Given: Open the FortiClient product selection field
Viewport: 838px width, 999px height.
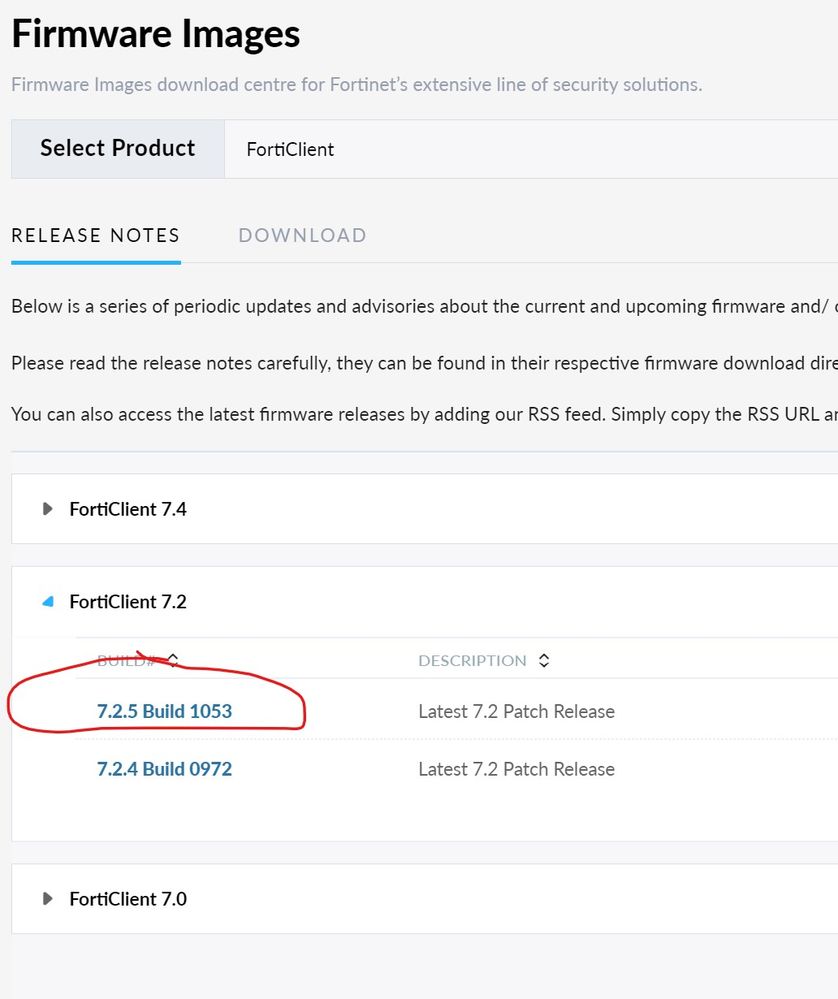Looking at the screenshot, I should point(530,149).
